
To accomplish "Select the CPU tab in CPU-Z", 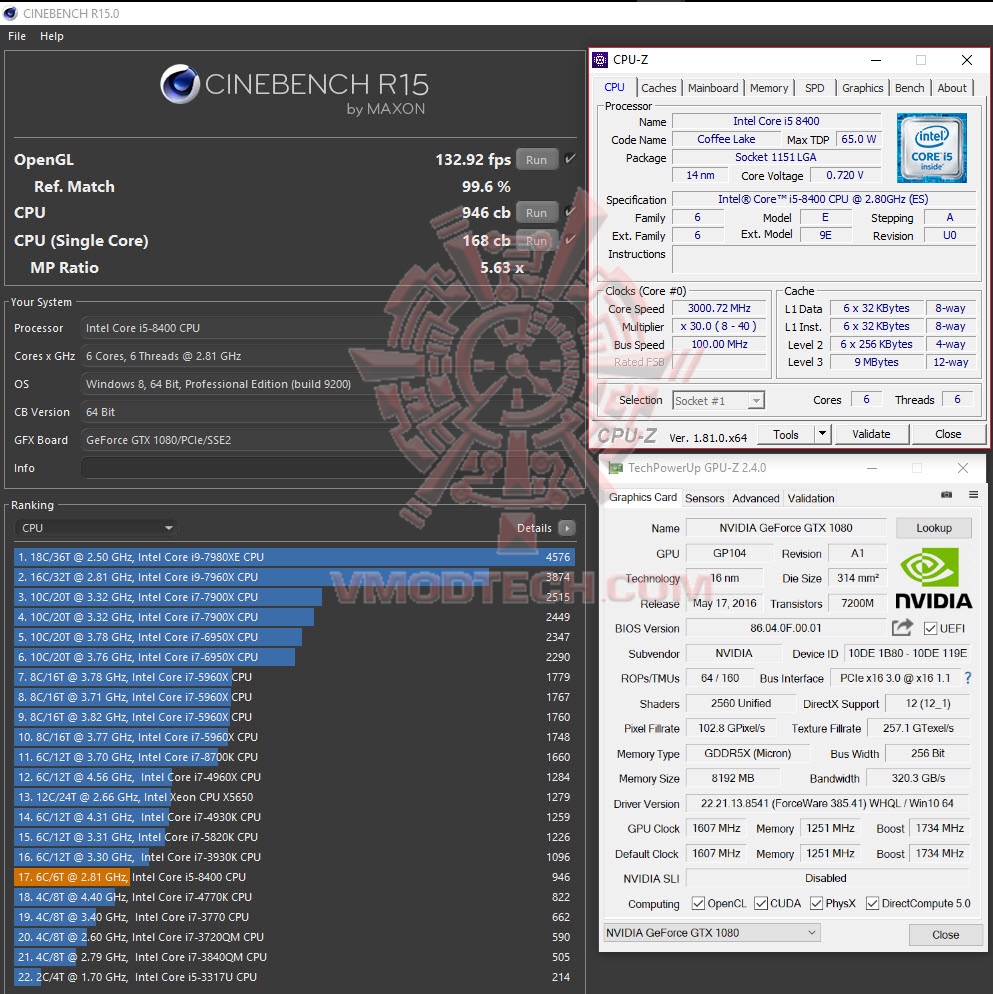I will tap(614, 87).
